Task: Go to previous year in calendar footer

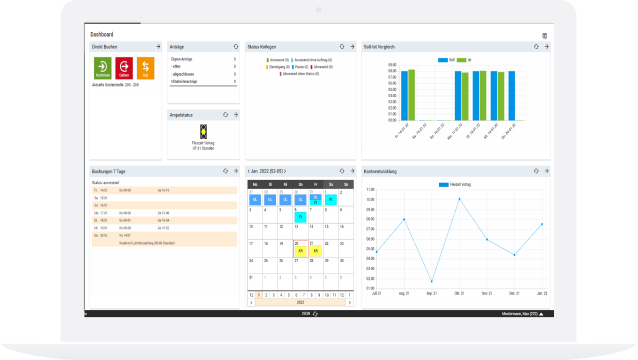Action: tap(251, 303)
